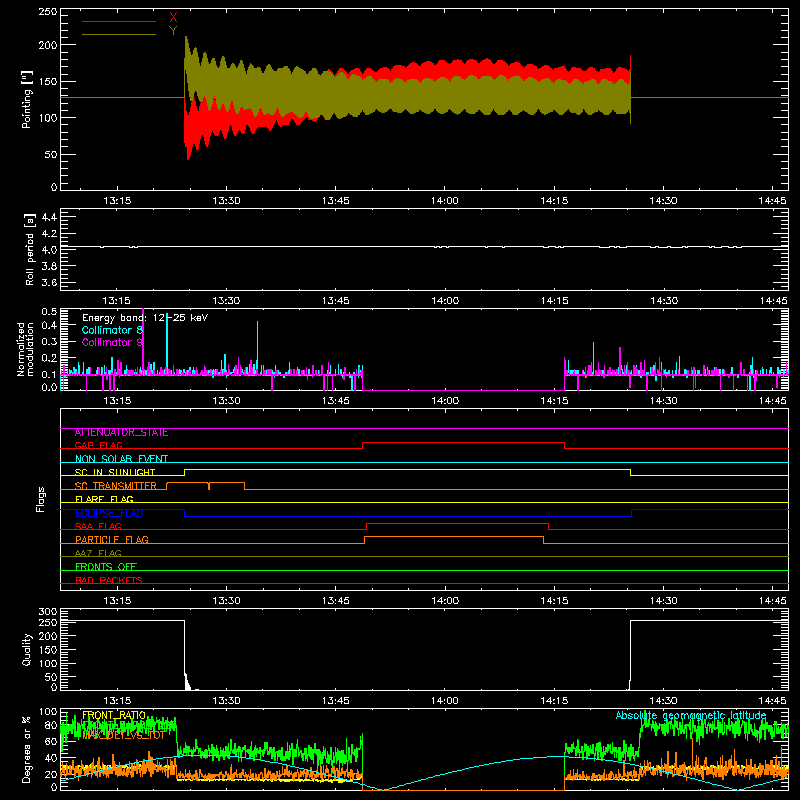
Task: Click 14:45 time label under Quality plot
Action: (x=772, y=701)
